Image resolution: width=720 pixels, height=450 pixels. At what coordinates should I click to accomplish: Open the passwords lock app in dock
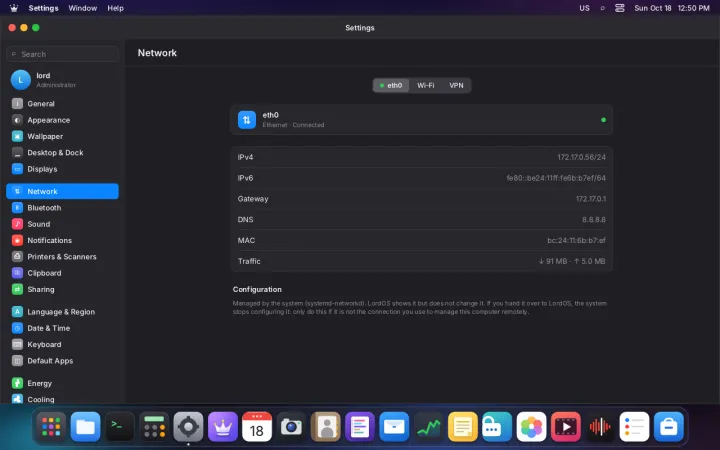[497, 427]
